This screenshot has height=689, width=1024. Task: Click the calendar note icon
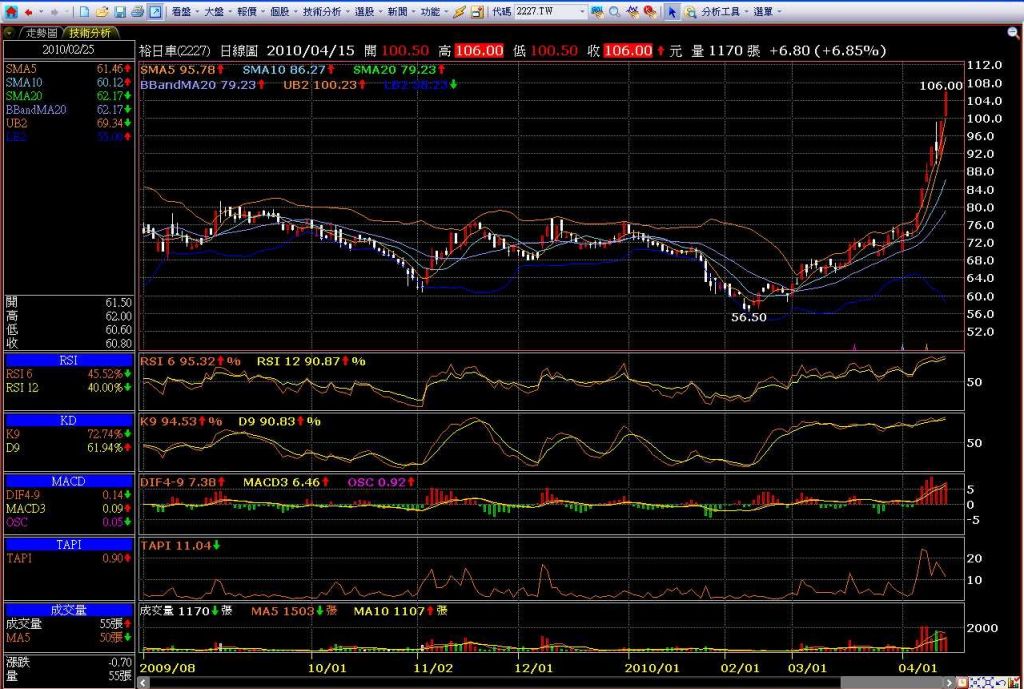point(477,12)
